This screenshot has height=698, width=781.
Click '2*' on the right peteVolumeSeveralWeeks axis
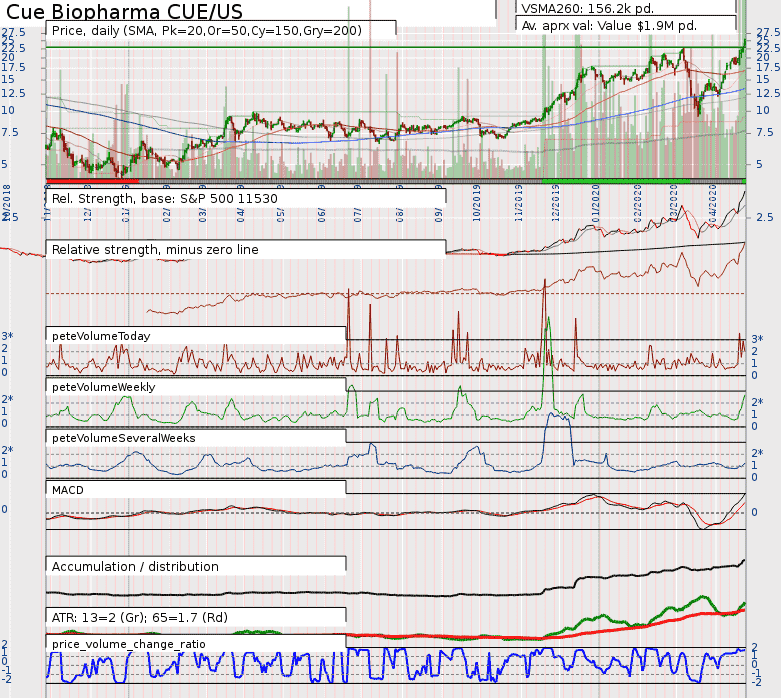pos(757,453)
